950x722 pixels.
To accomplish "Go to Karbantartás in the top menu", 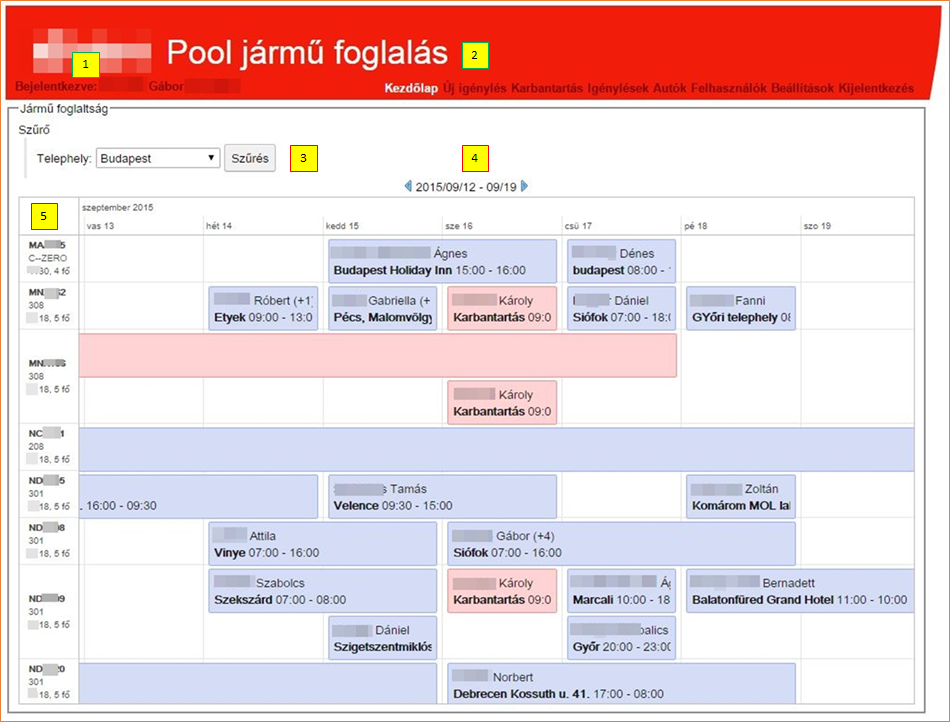I will (547, 88).
